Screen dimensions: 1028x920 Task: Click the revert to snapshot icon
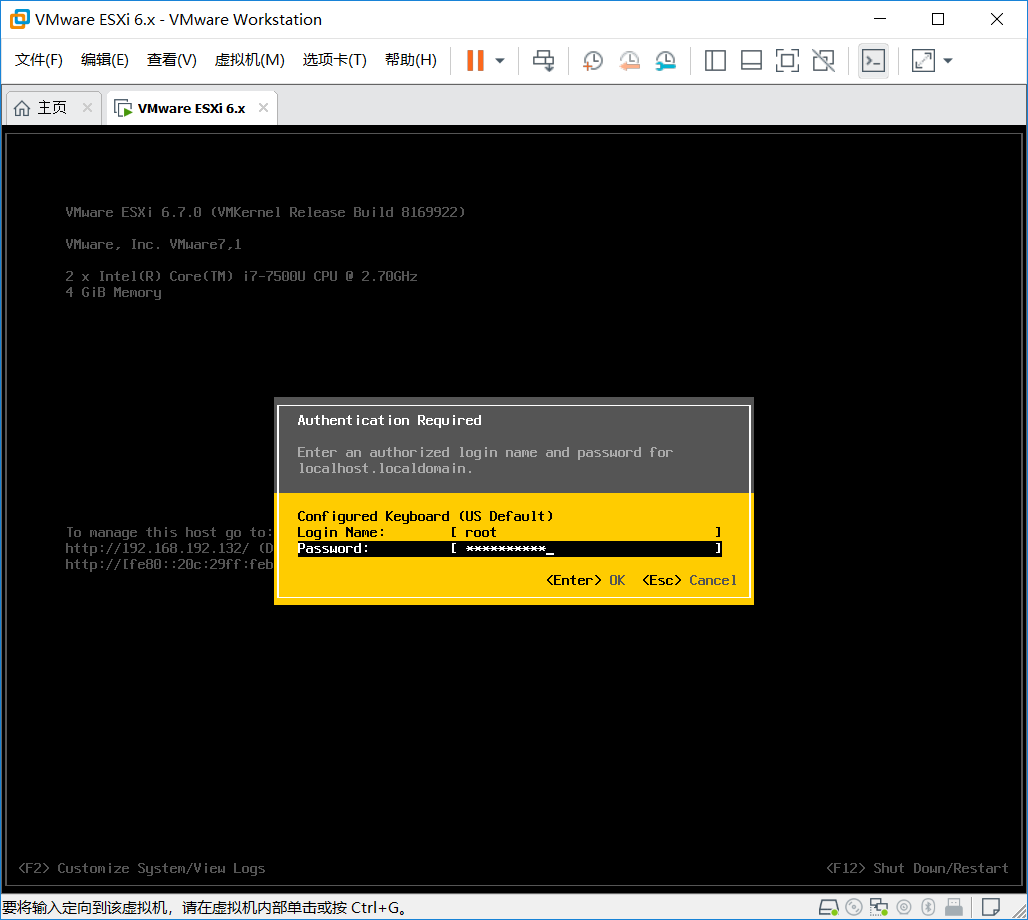[x=629, y=61]
